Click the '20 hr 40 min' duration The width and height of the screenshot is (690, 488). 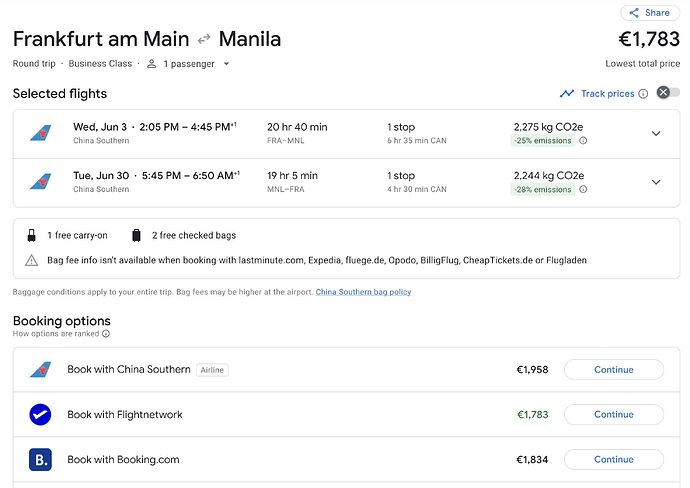click(x=297, y=127)
